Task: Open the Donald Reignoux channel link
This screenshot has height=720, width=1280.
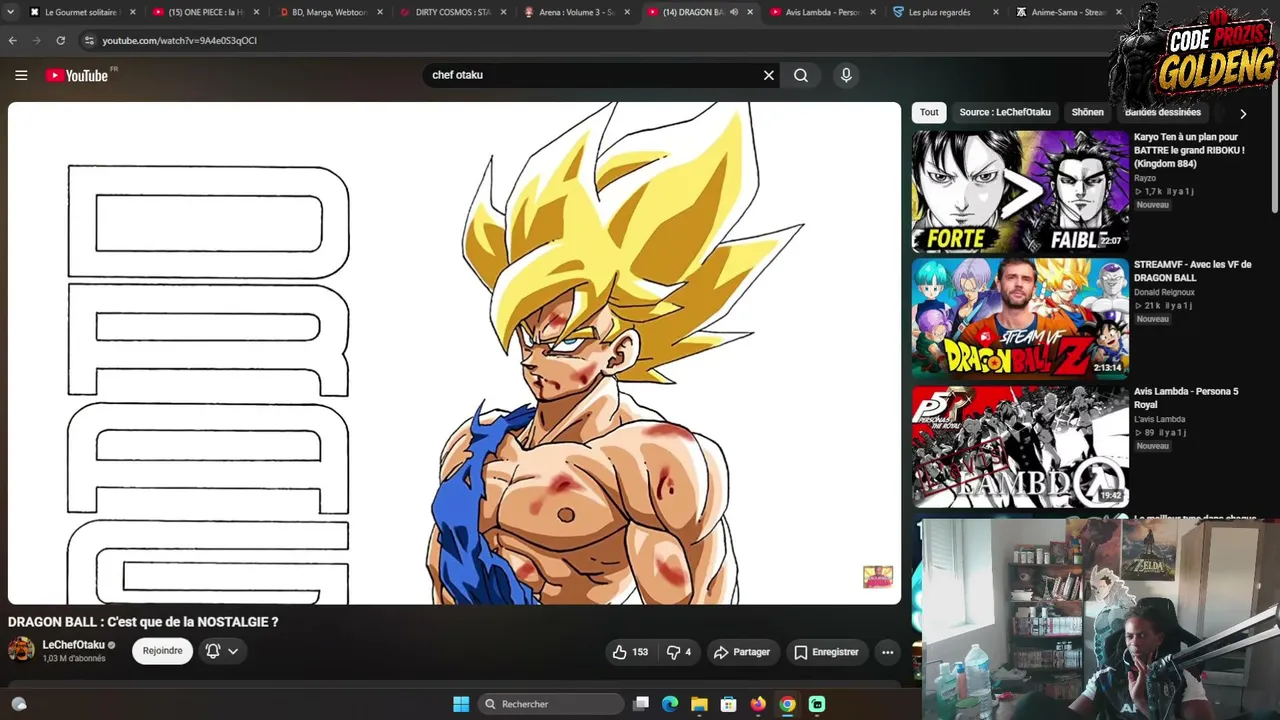Action: coord(1164,292)
